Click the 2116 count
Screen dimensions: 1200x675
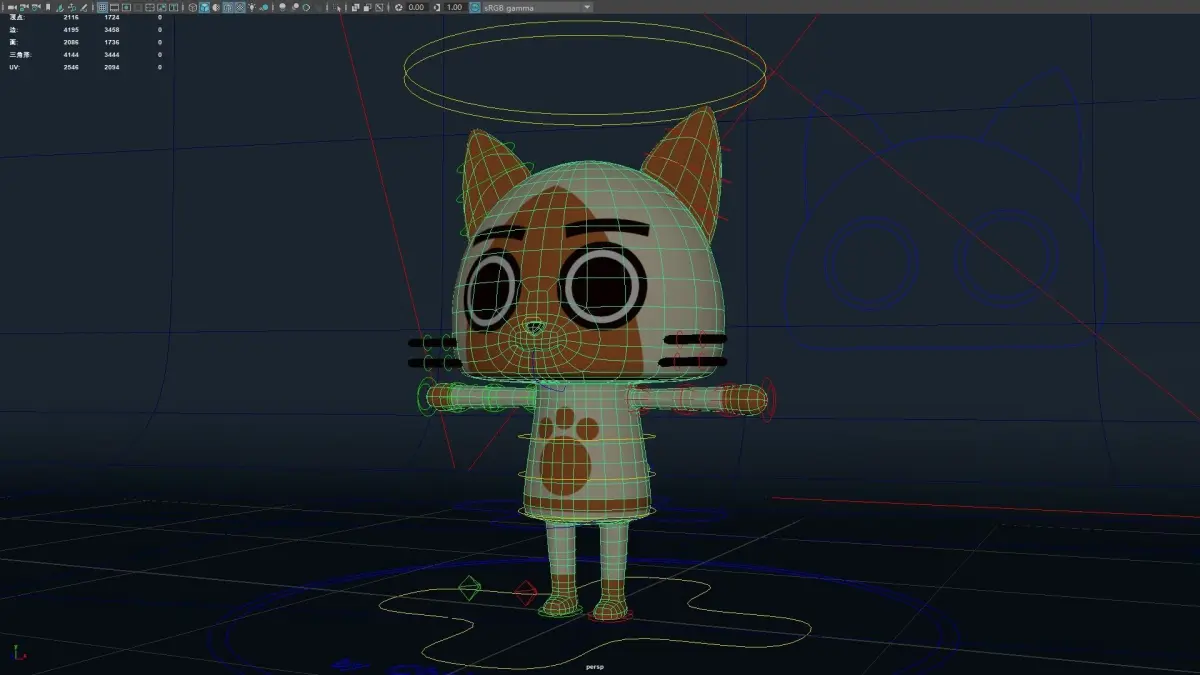pos(69,18)
